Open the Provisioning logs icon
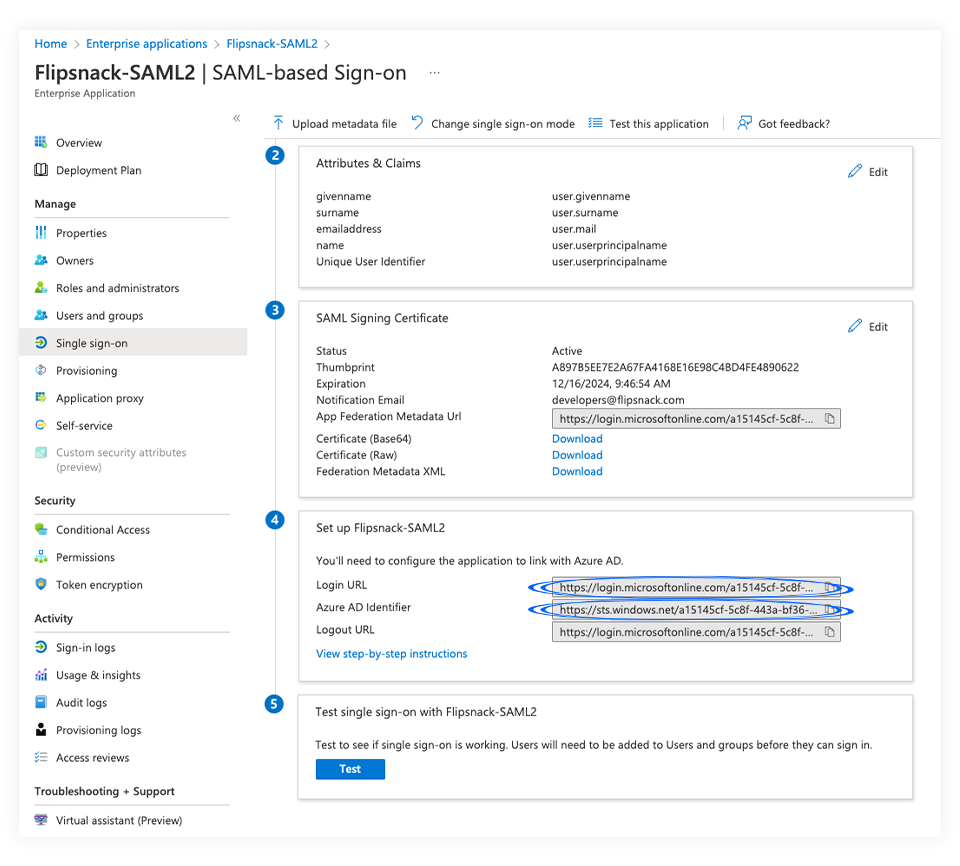This screenshot has height=866, width=960. coord(41,729)
